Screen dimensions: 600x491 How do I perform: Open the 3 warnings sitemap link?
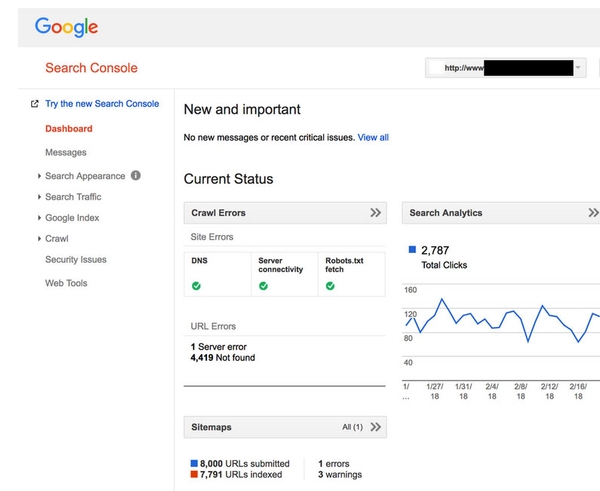click(x=340, y=475)
